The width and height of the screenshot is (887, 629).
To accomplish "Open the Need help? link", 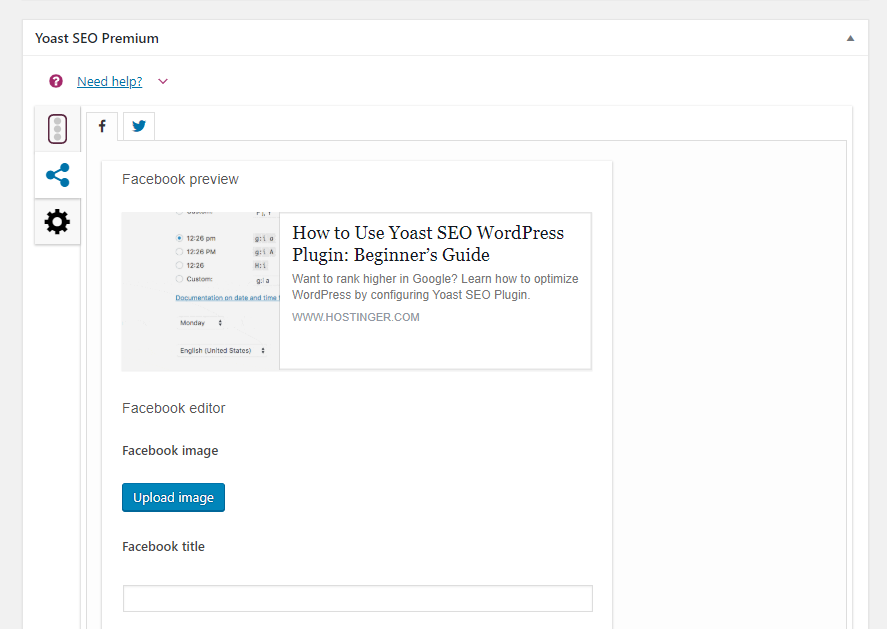I will (110, 81).
